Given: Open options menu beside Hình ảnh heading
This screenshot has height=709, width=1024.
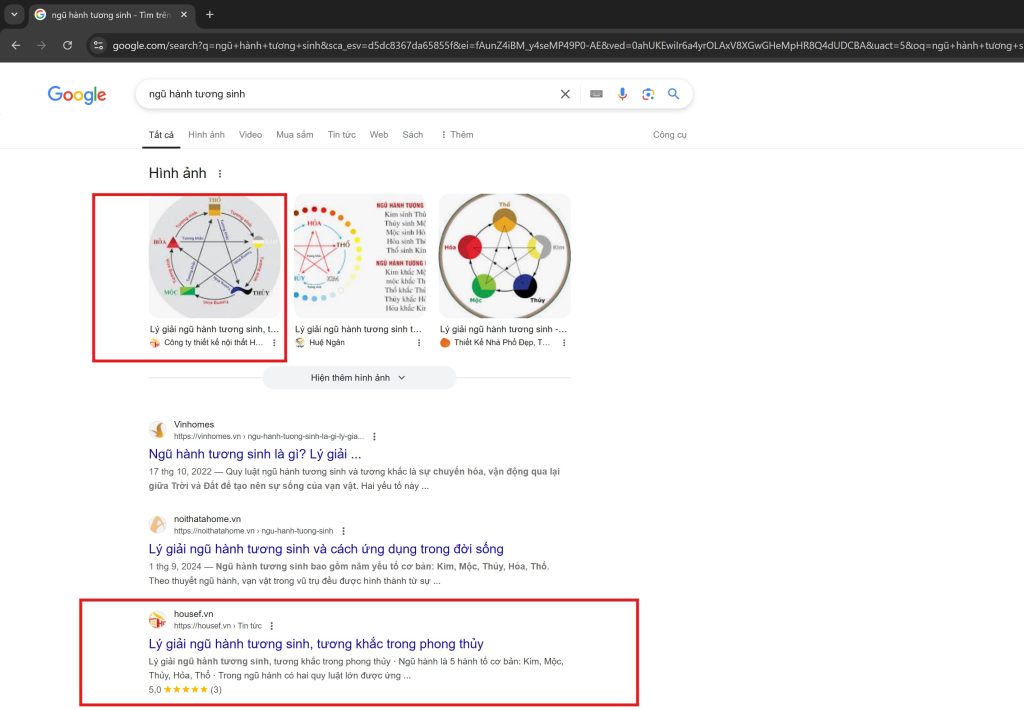Looking at the screenshot, I should pos(220,174).
